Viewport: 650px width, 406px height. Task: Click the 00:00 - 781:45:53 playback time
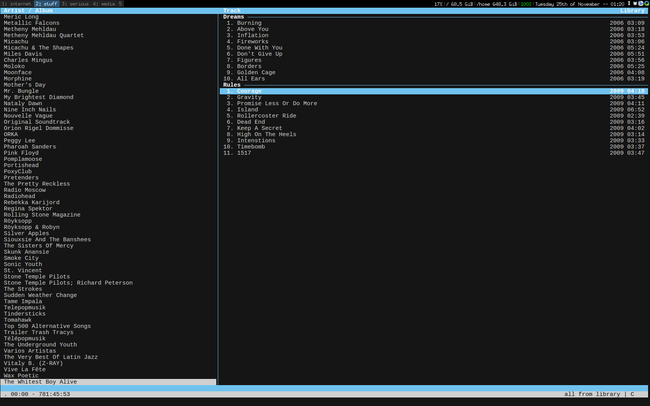[x=40, y=394]
